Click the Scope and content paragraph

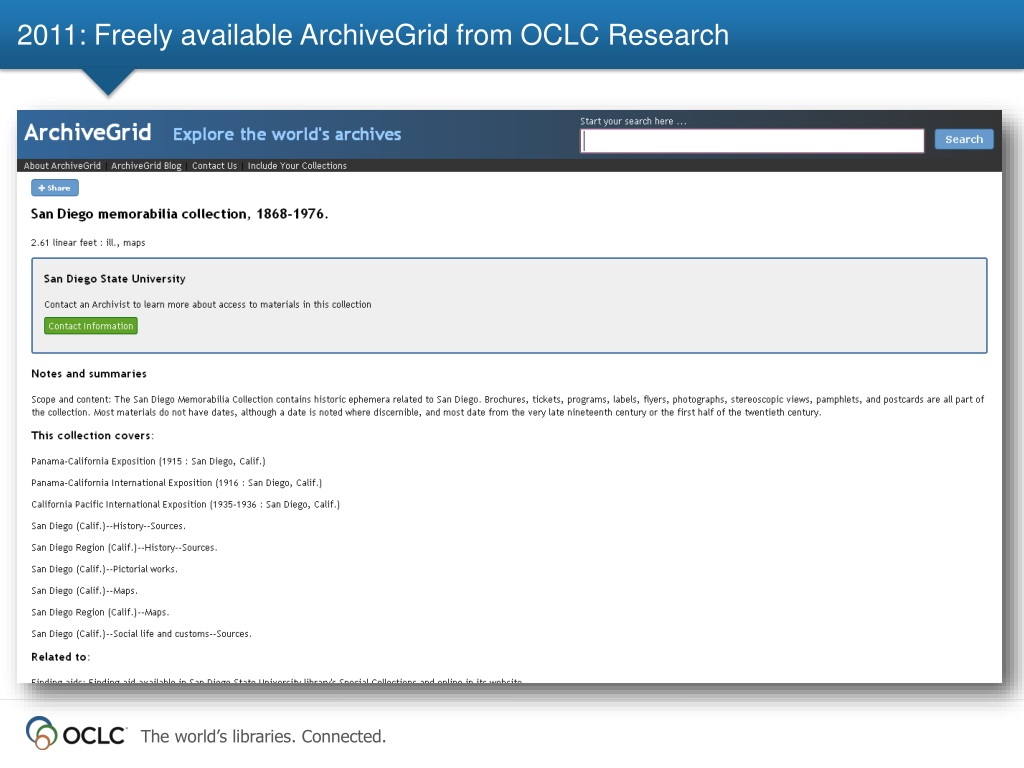(507, 406)
